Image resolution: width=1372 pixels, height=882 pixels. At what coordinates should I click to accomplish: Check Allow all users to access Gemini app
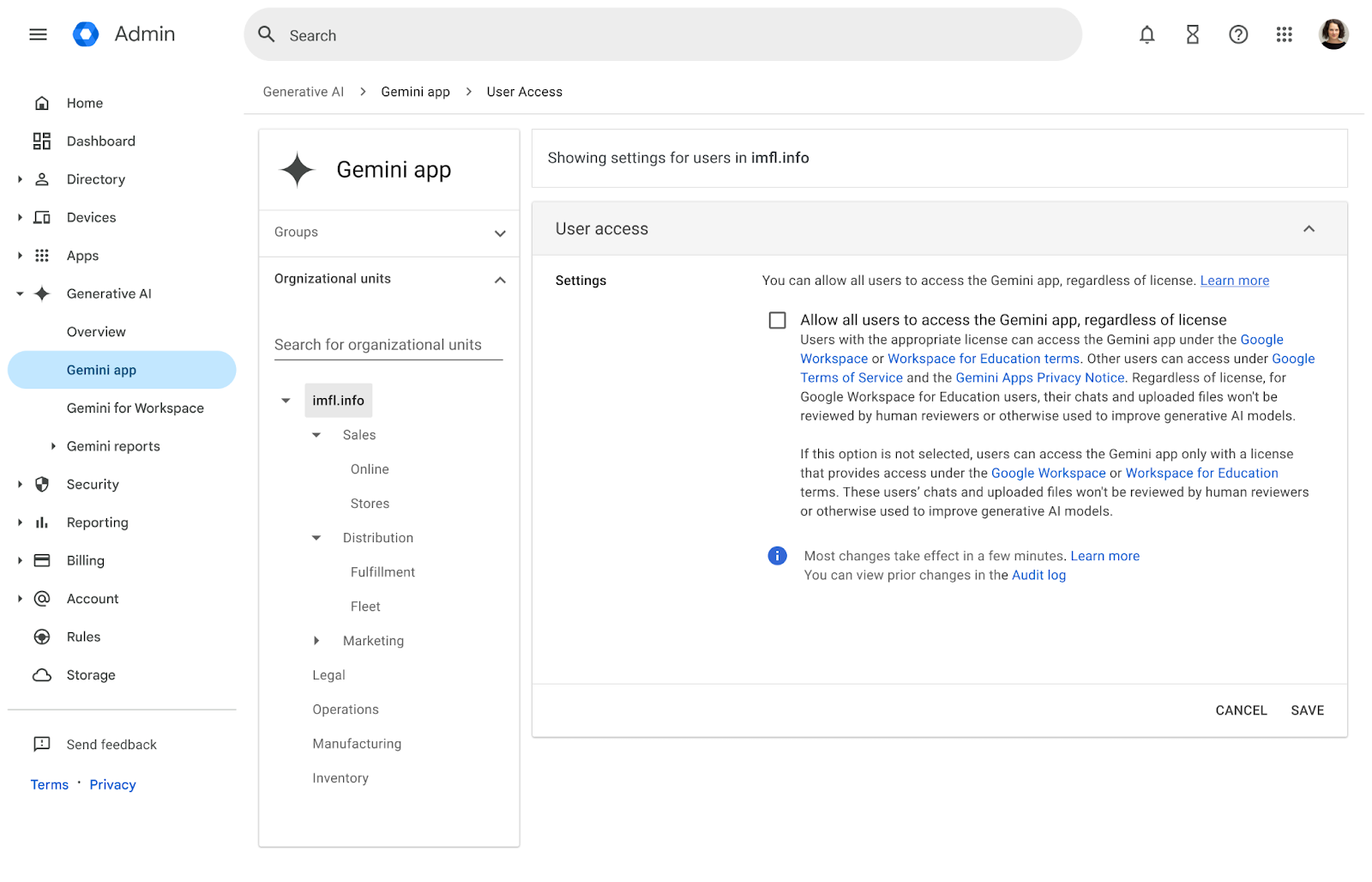click(777, 320)
